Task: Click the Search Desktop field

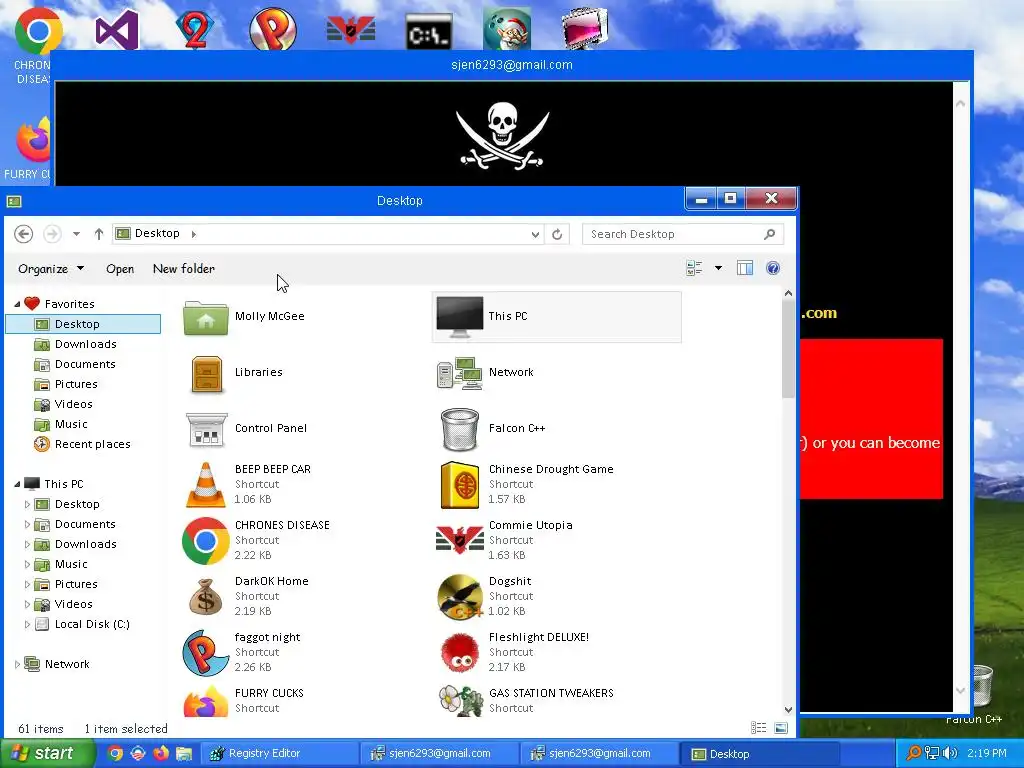Action: click(682, 234)
